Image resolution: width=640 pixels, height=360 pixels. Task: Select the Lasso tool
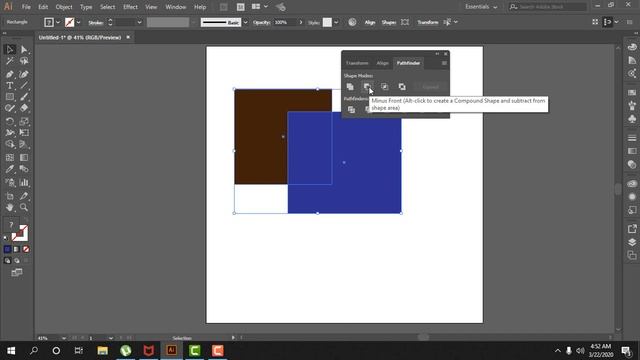(x=24, y=61)
